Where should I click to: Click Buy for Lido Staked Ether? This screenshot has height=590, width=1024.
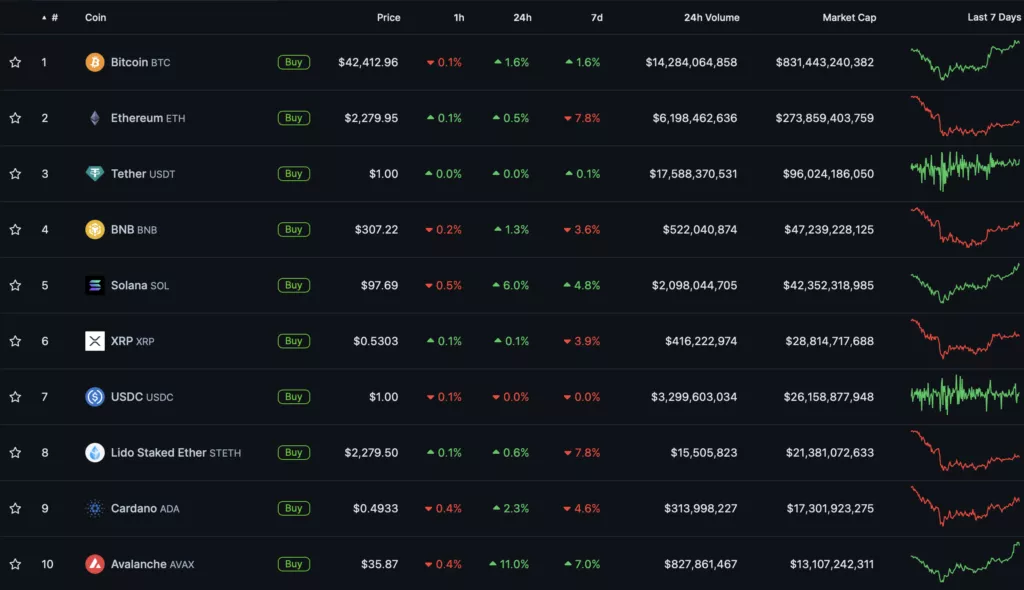294,452
